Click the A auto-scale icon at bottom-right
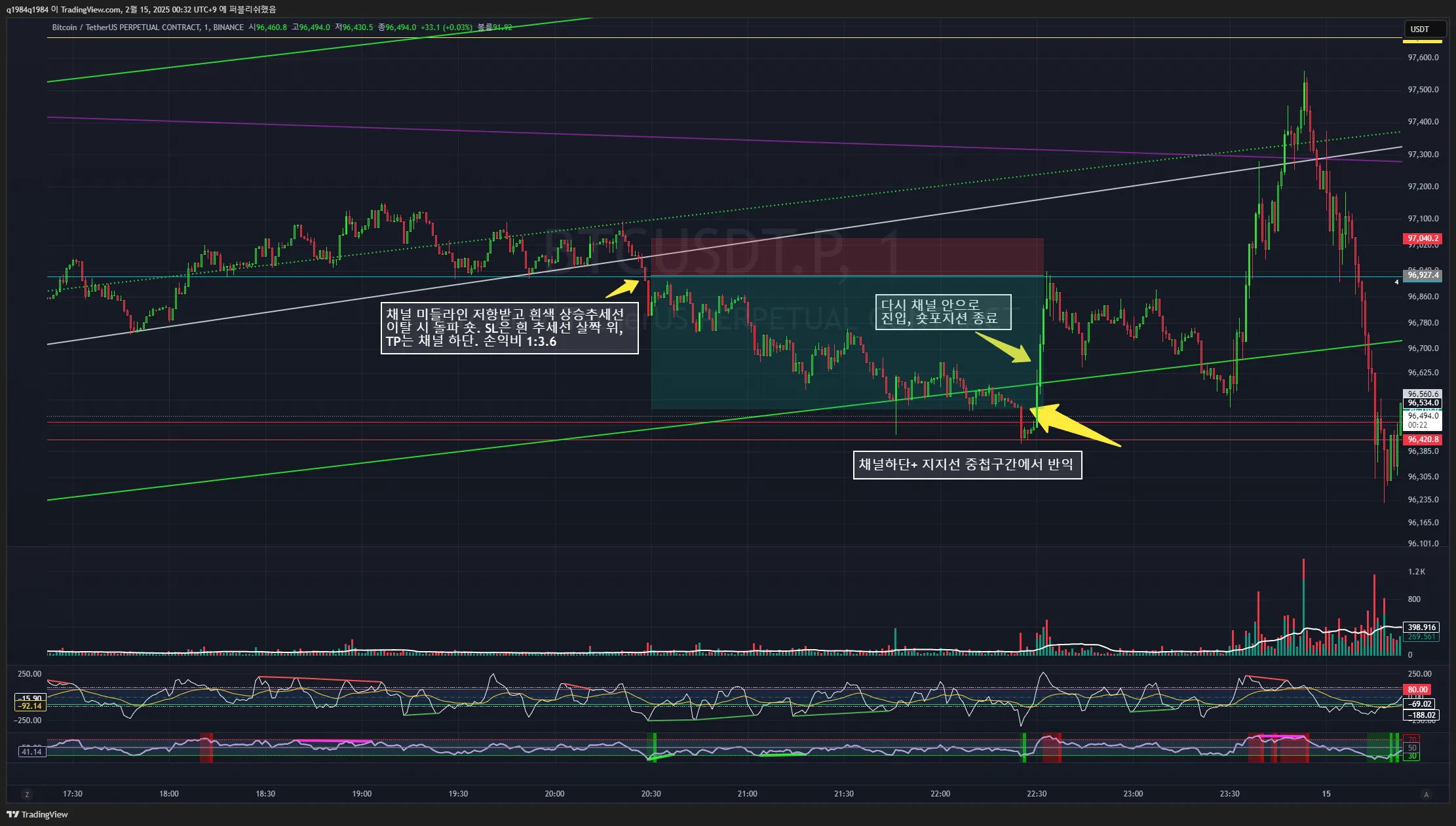The image size is (1456, 826). [x=1426, y=795]
